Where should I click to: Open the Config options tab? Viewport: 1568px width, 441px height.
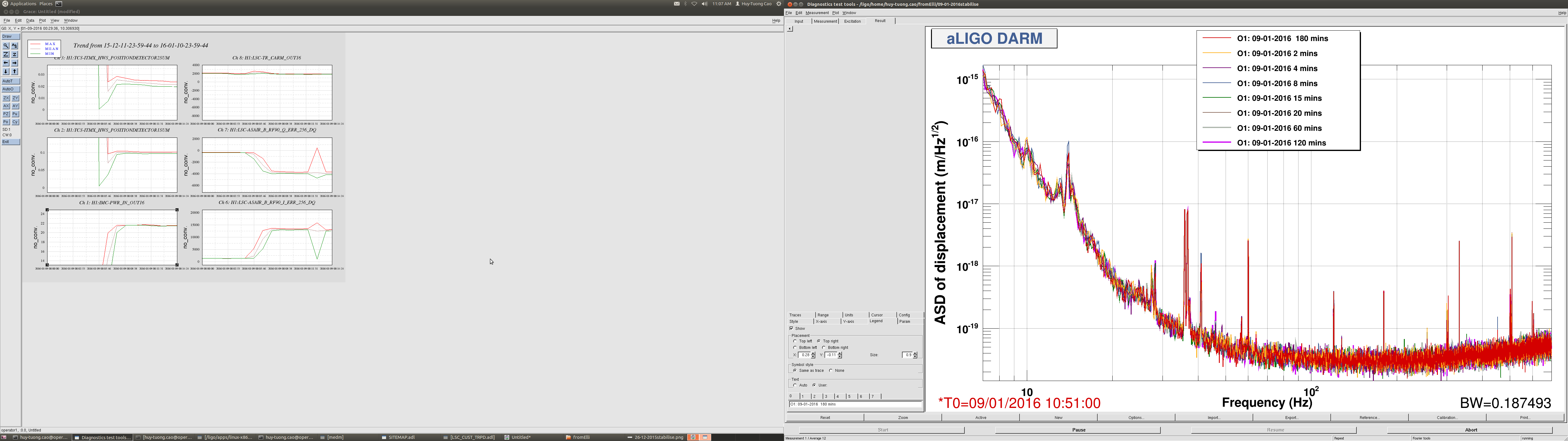pos(910,315)
